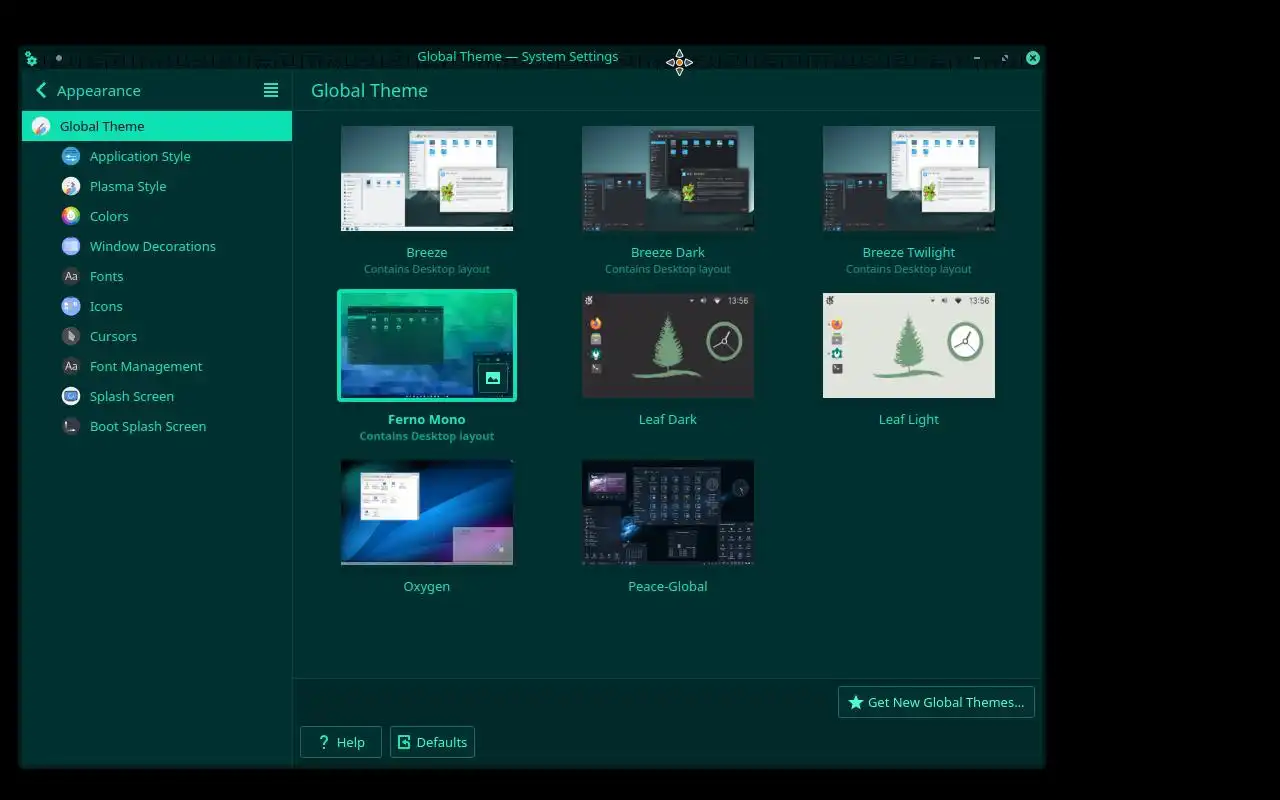
Task: Click the Cursors icon
Action: click(x=71, y=336)
